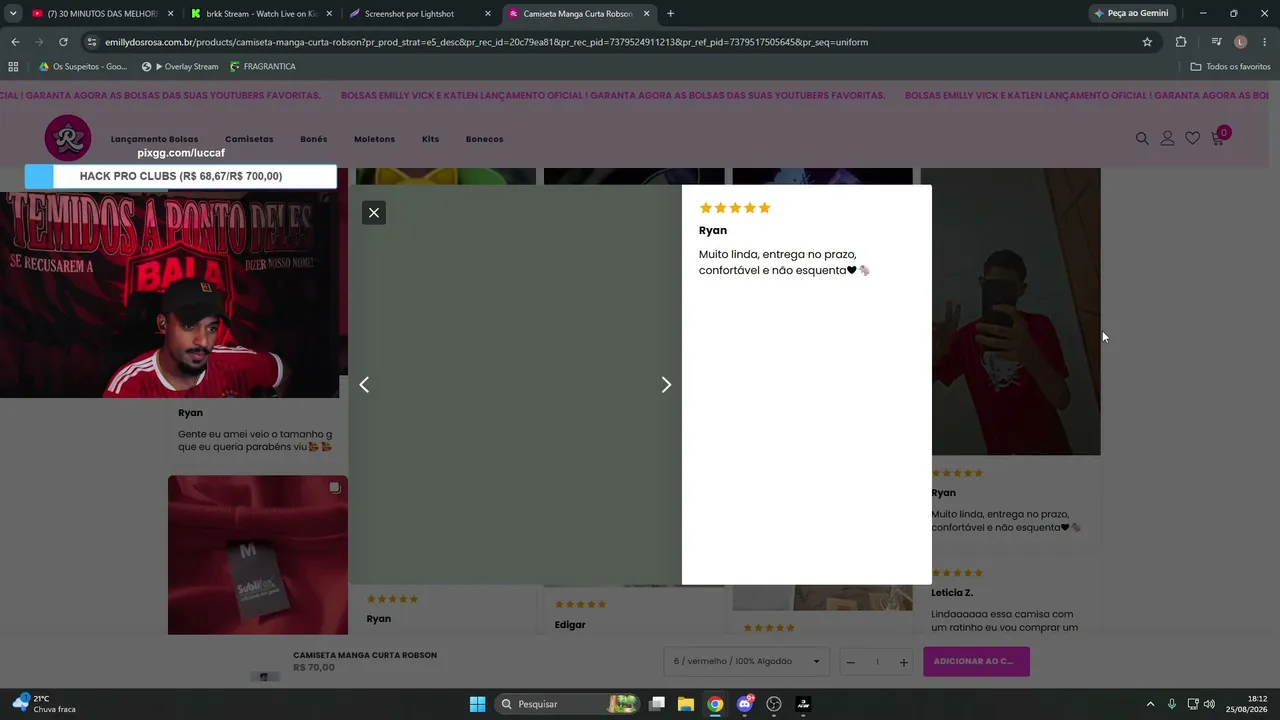Close the review lightbox with the X
Viewport: 1280px width, 720px height.
[x=374, y=212]
